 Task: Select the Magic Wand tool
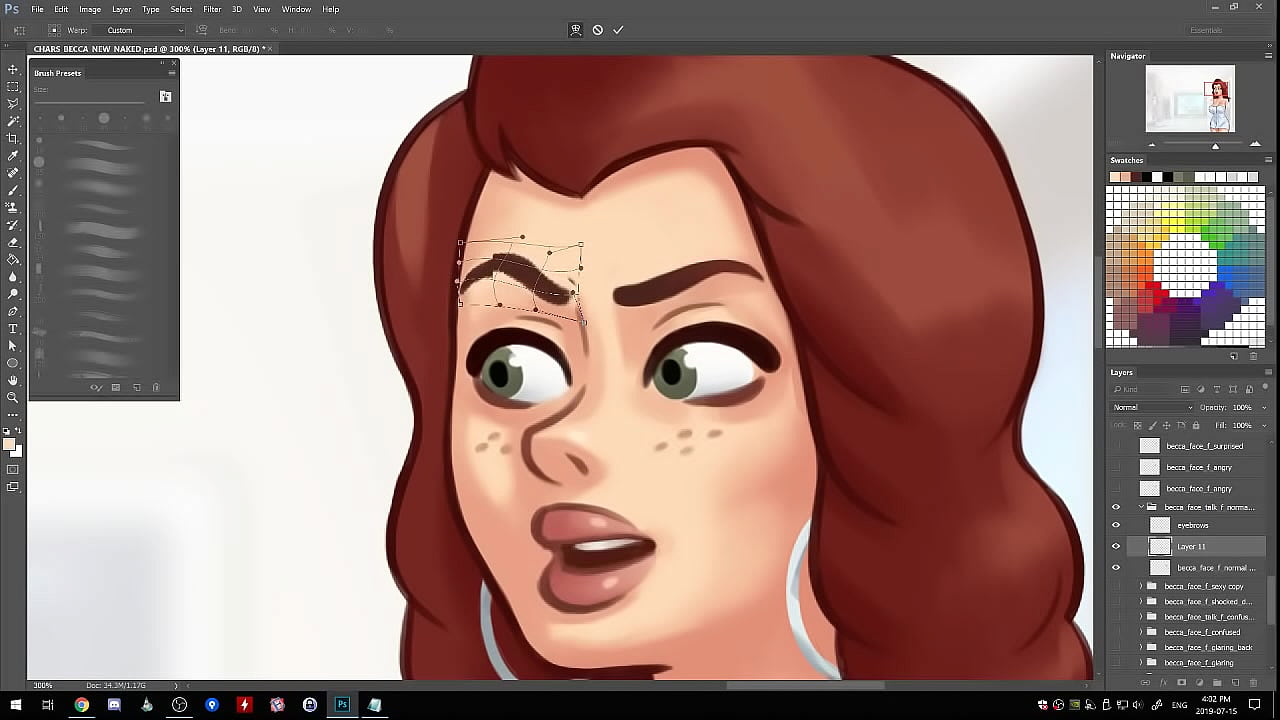(x=13, y=121)
